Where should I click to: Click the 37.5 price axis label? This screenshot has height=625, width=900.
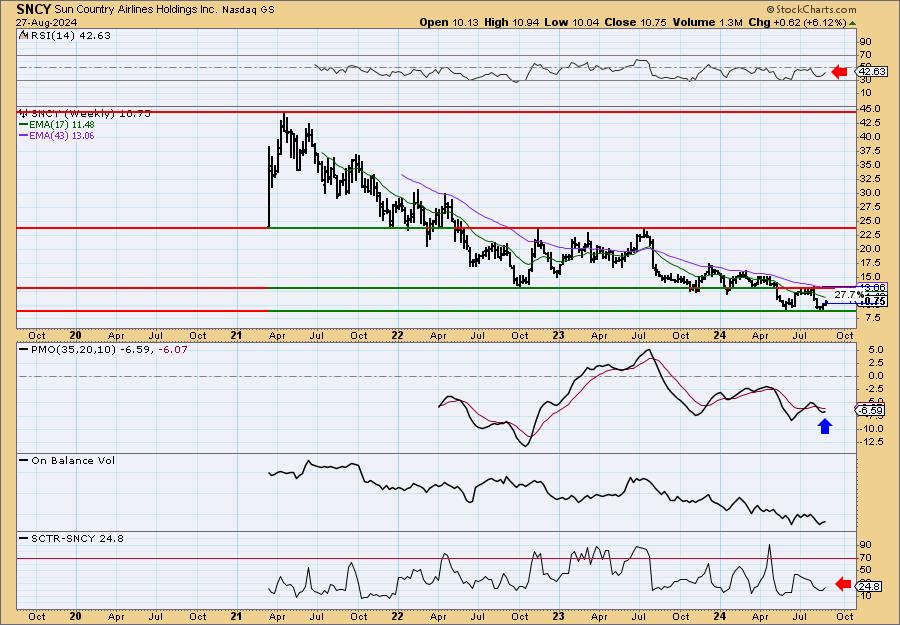(x=869, y=151)
